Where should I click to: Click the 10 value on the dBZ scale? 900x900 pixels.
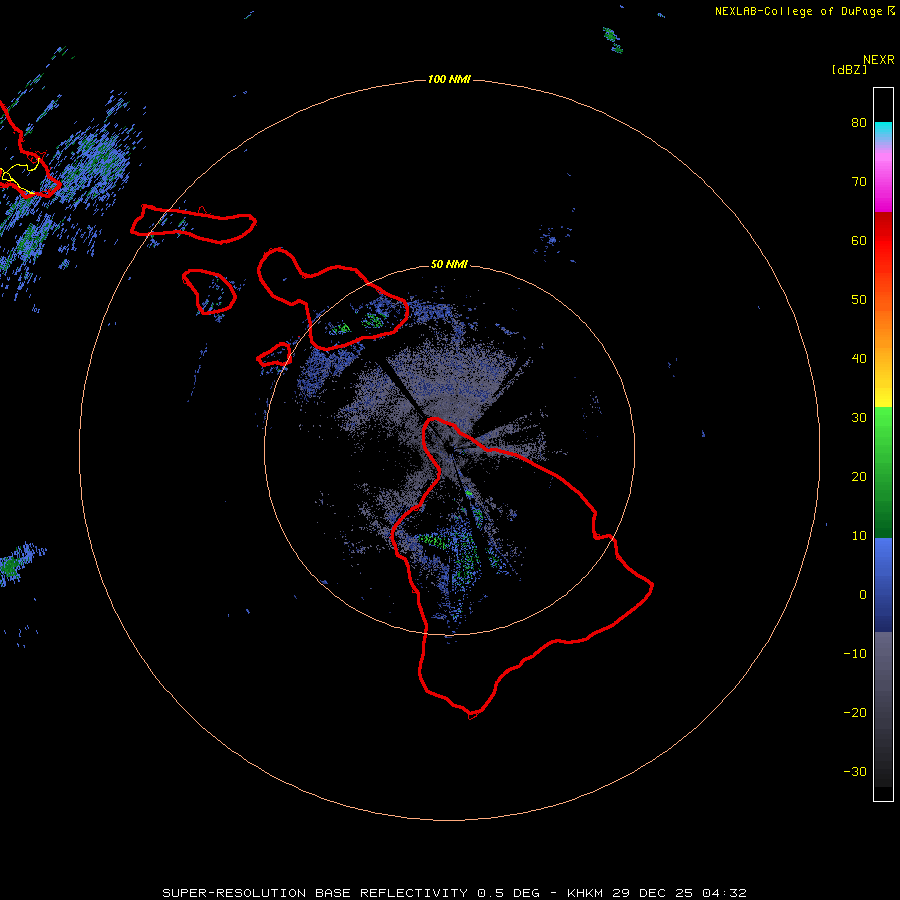(x=859, y=536)
